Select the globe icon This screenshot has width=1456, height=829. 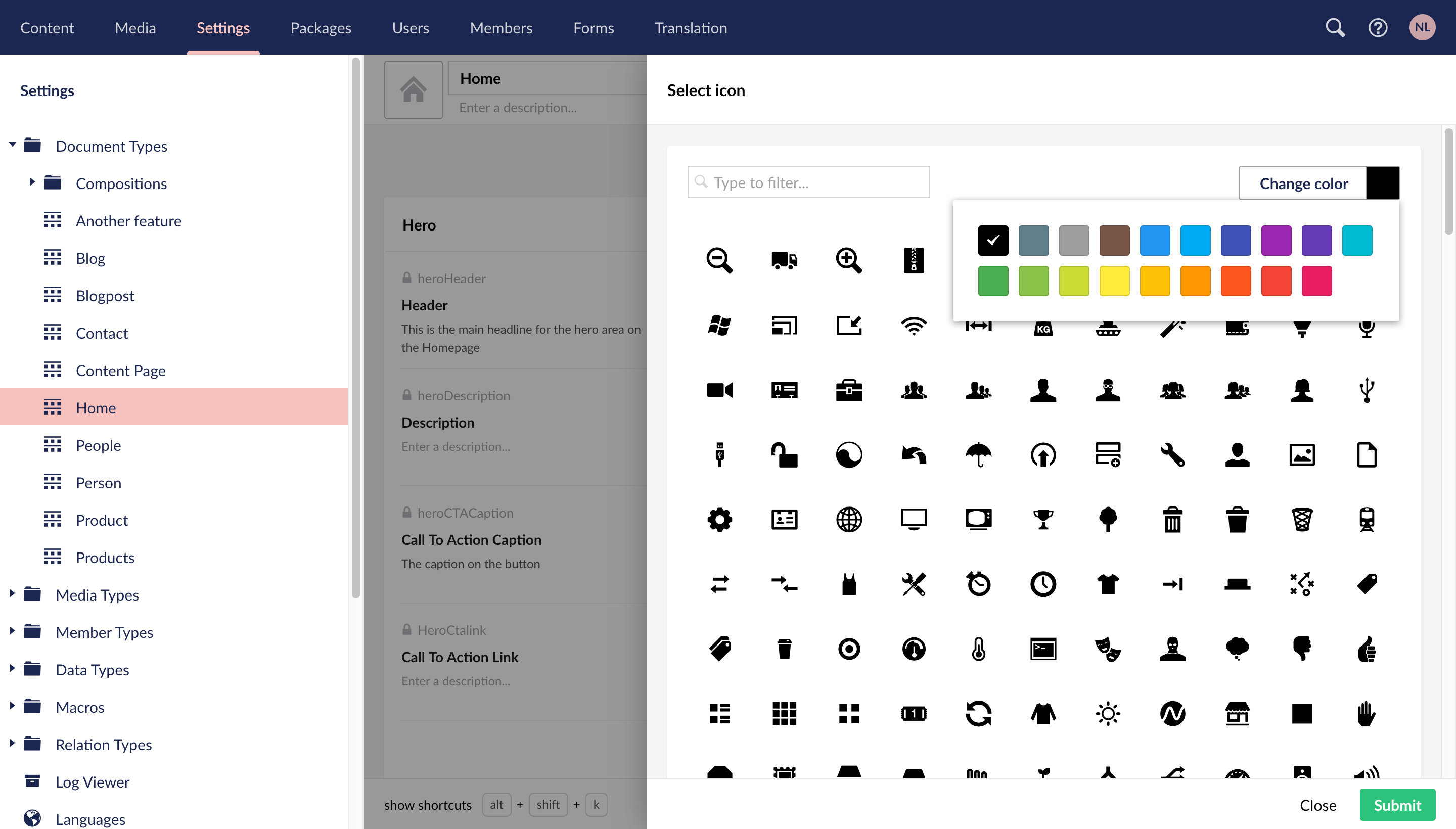click(849, 519)
